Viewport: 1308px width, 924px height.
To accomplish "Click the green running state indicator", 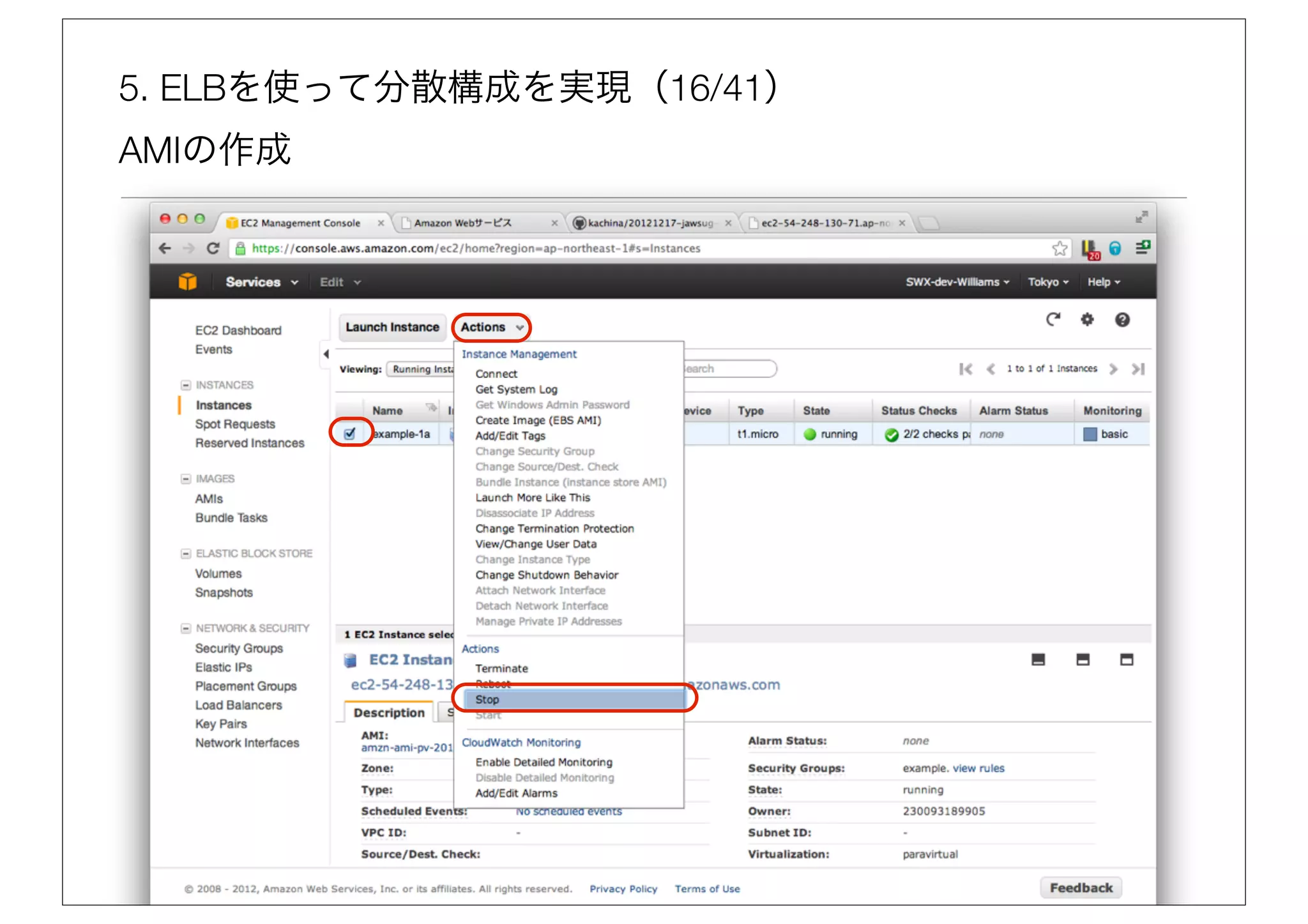I will pyautogui.click(x=810, y=434).
